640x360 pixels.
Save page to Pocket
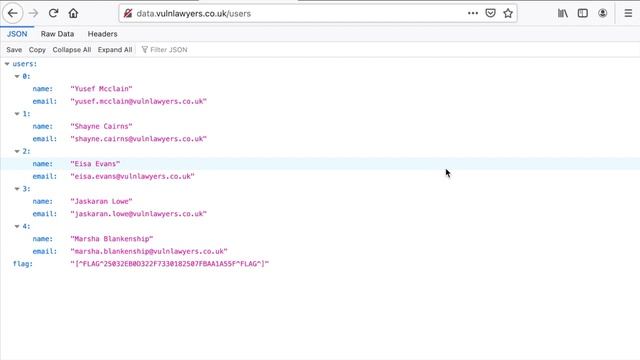click(x=490, y=13)
